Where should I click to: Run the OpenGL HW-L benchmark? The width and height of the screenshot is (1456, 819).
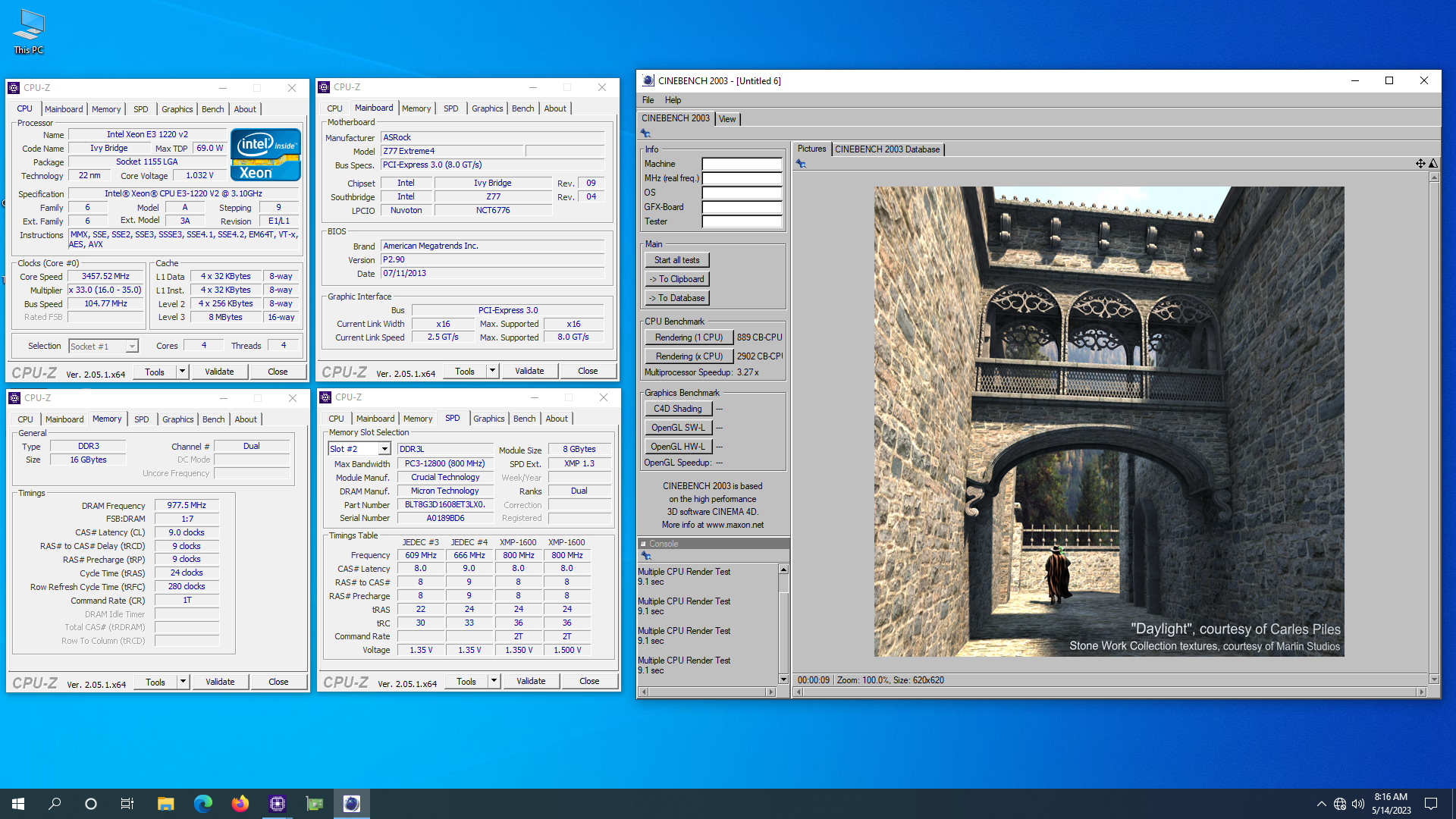(678, 447)
